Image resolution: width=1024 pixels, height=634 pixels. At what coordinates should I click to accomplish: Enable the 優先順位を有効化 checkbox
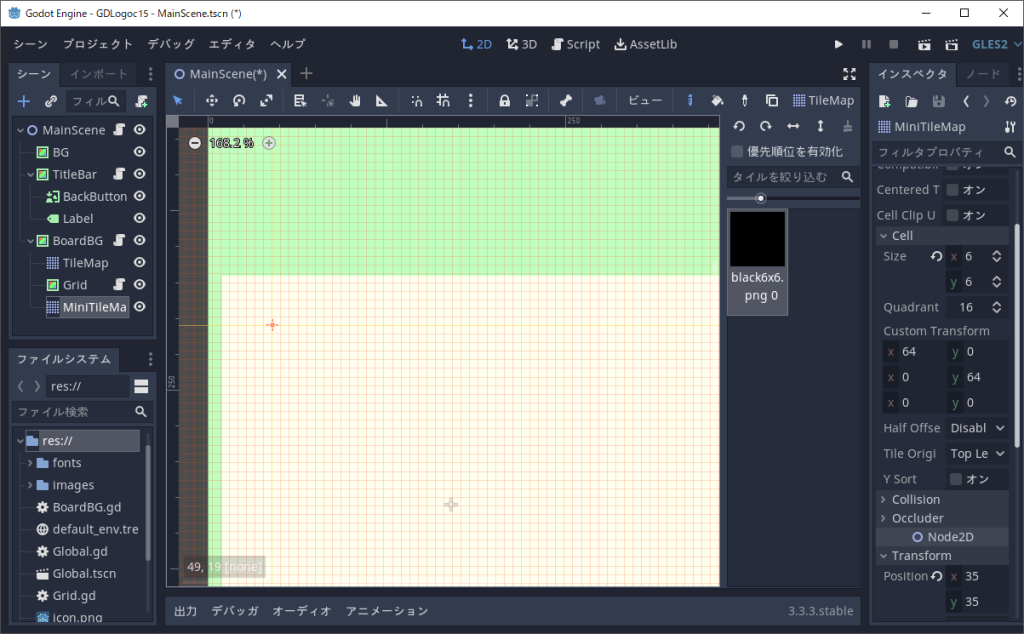738,152
